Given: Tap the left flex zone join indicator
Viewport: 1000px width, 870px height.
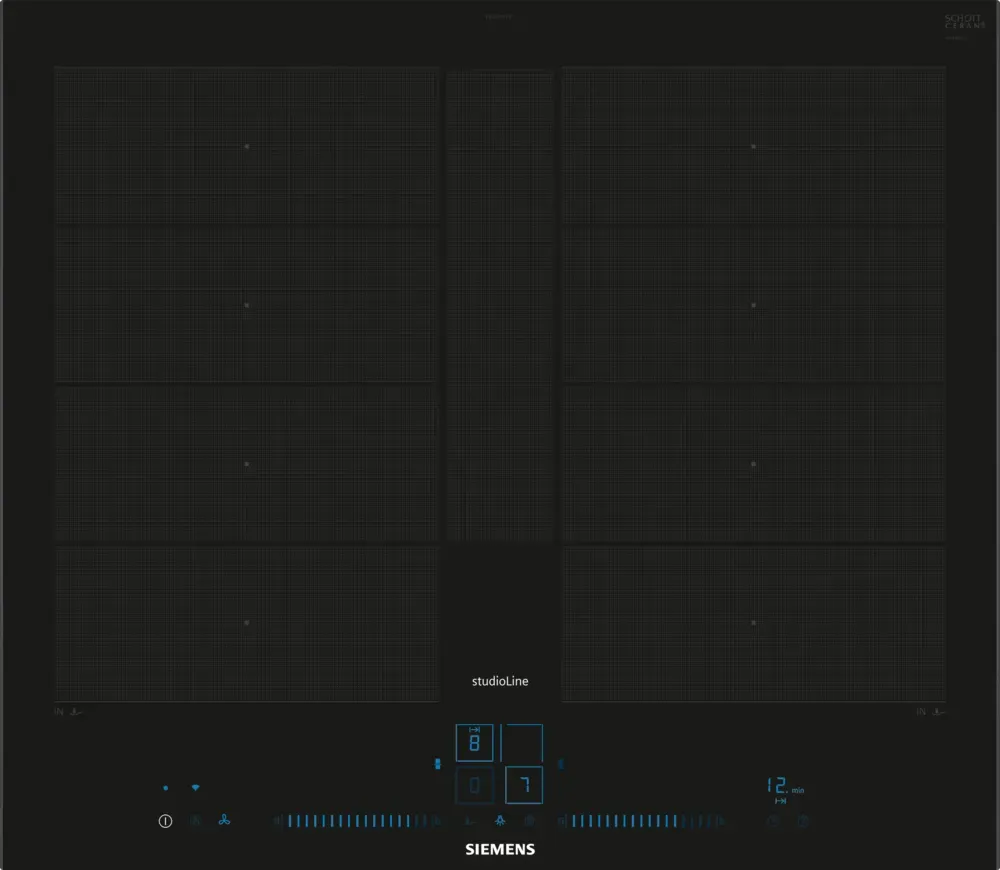Looking at the screenshot, I should click(x=437, y=764).
